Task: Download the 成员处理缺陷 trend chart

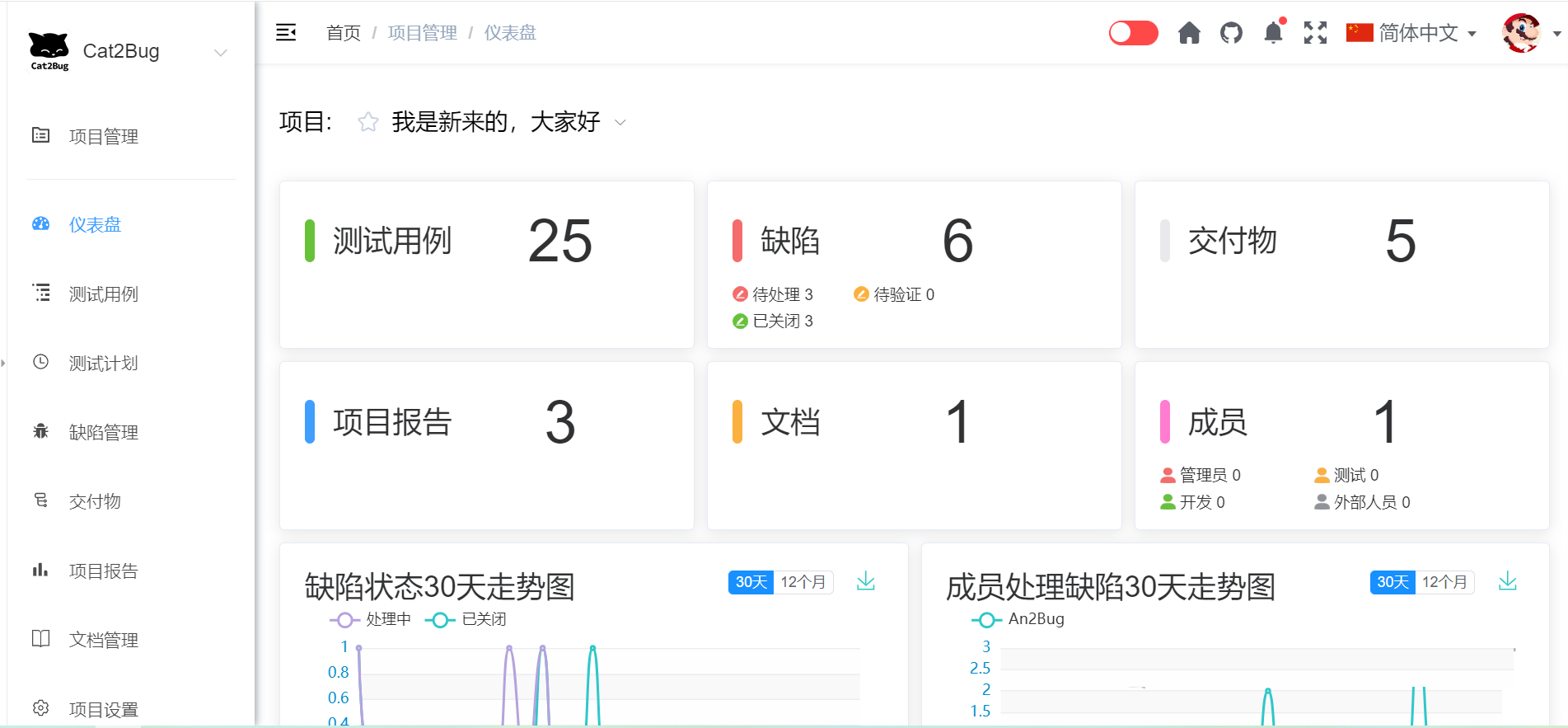Action: click(1507, 582)
